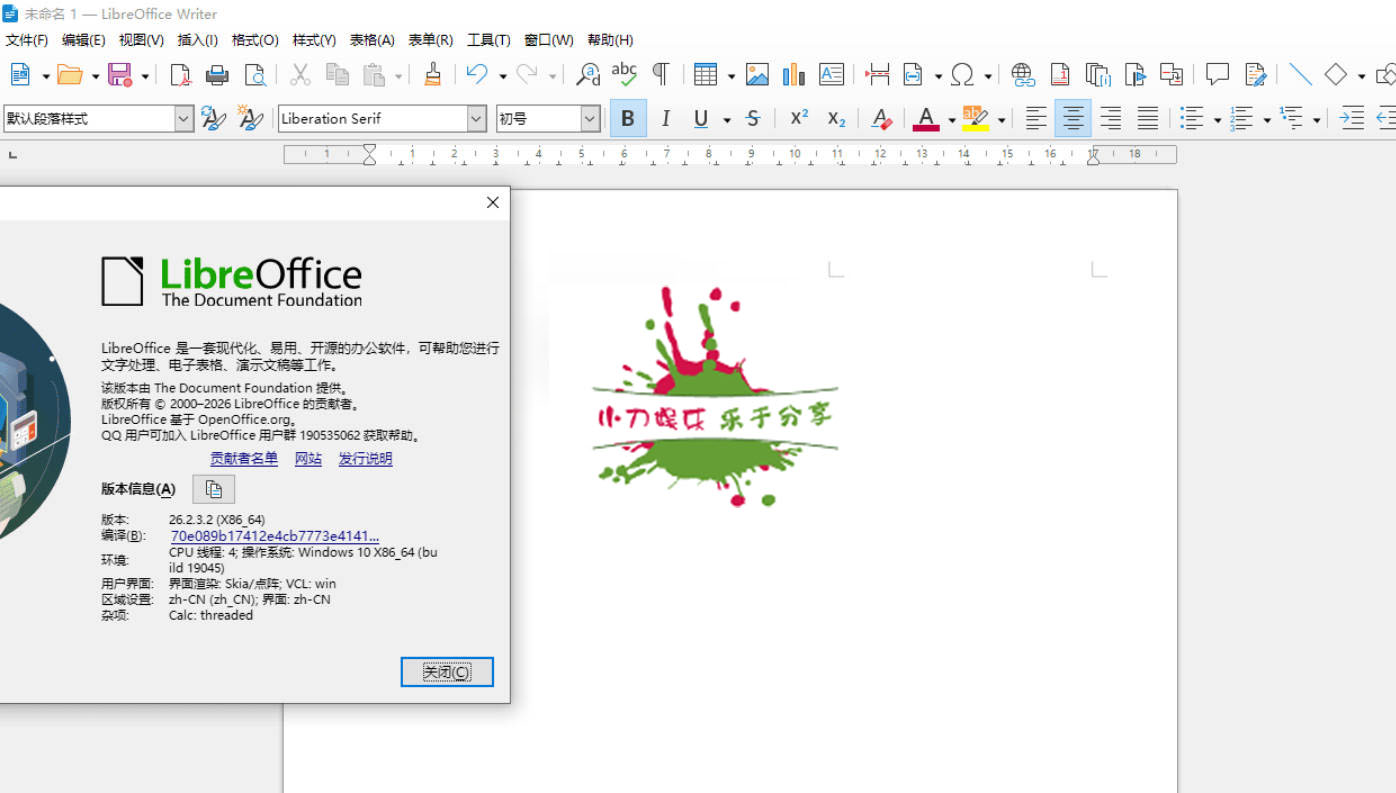Click the Insert Hyperlink icon
Screen dimensions: 1396x793
[1022, 75]
